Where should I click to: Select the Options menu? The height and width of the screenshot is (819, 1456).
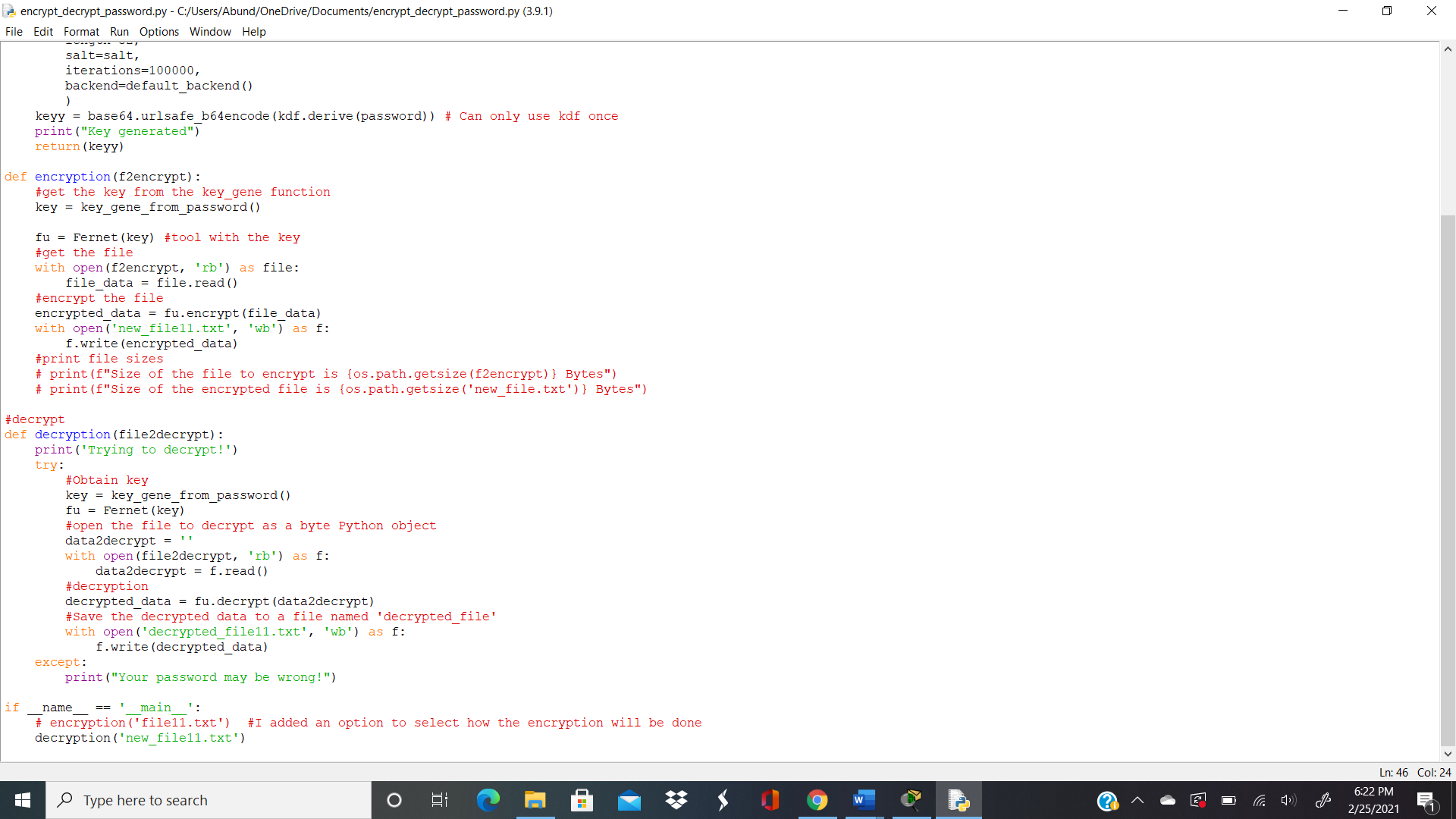coord(158,31)
